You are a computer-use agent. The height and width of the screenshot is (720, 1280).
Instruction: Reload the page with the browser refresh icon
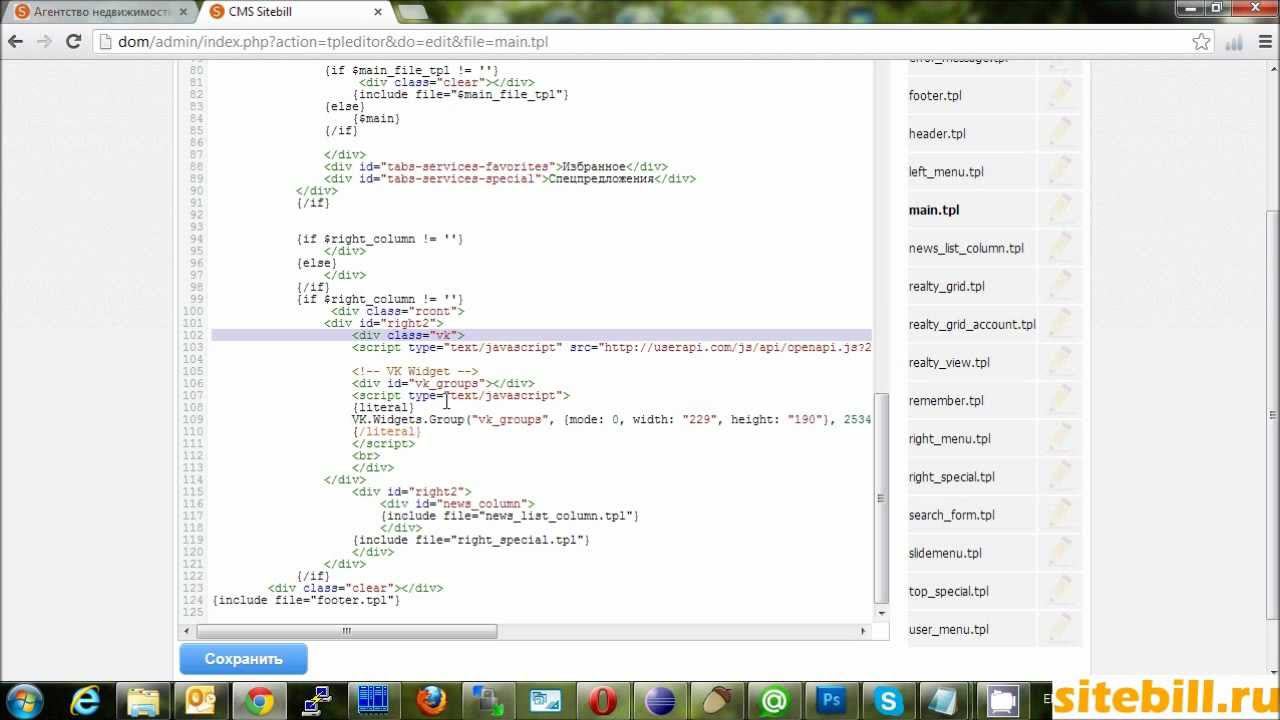(x=73, y=42)
